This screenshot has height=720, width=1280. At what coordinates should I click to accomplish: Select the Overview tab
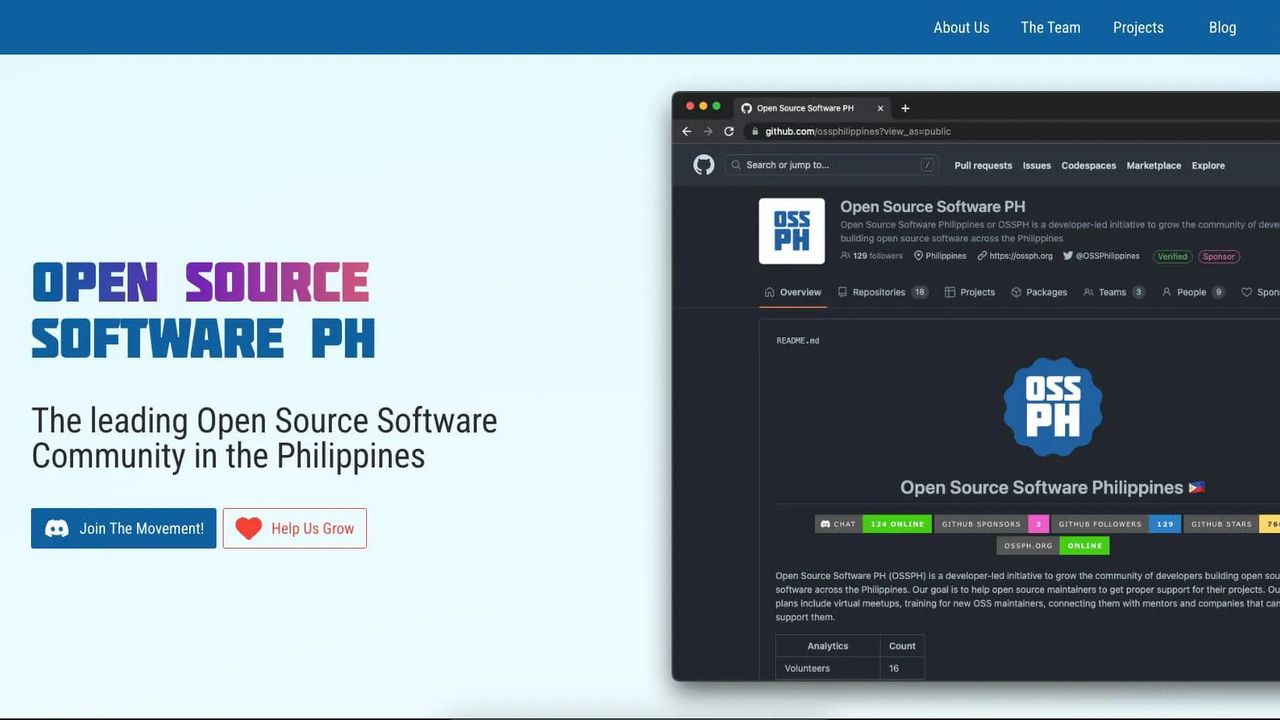pyautogui.click(x=793, y=292)
